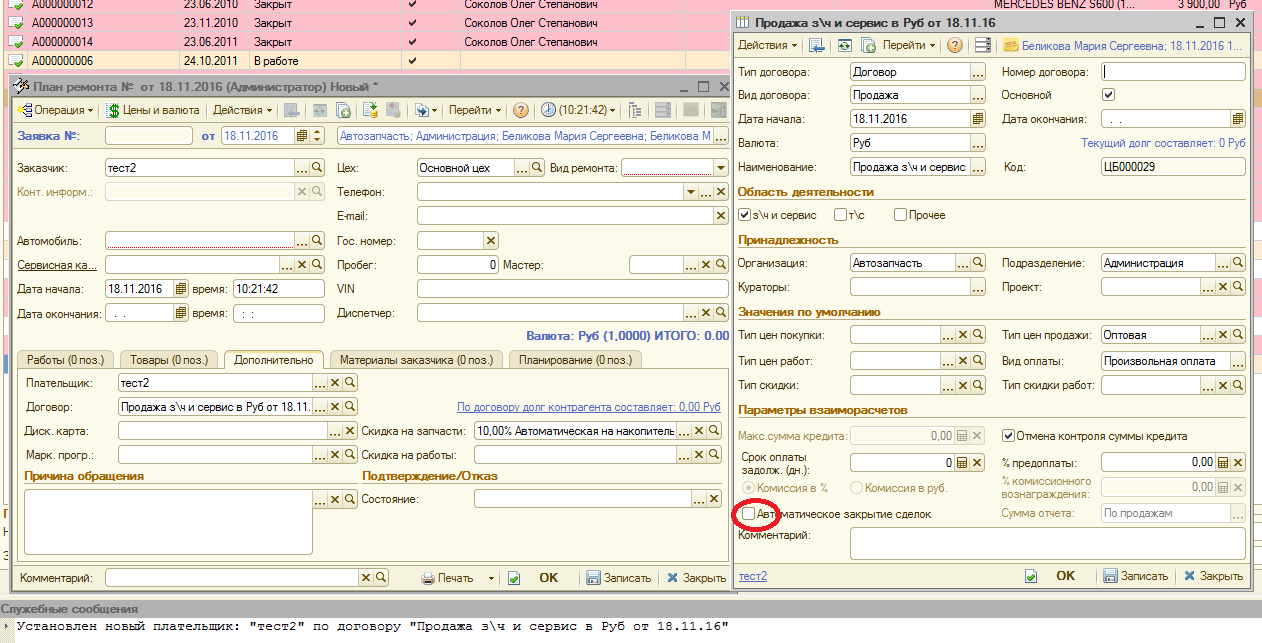
Task: Click the magnifier next to the Заказчик field
Action: [318, 168]
